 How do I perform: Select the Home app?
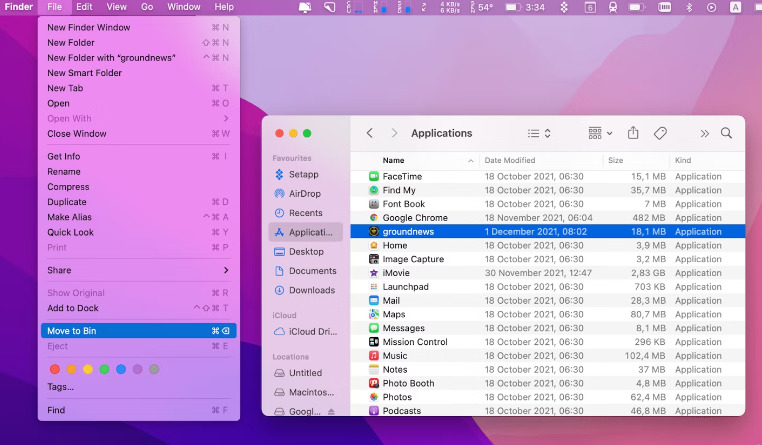(x=547, y=245)
